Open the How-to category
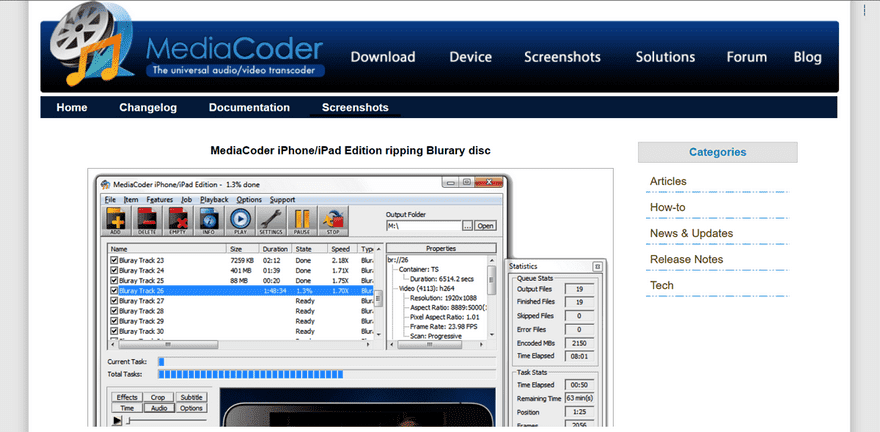 (x=667, y=207)
